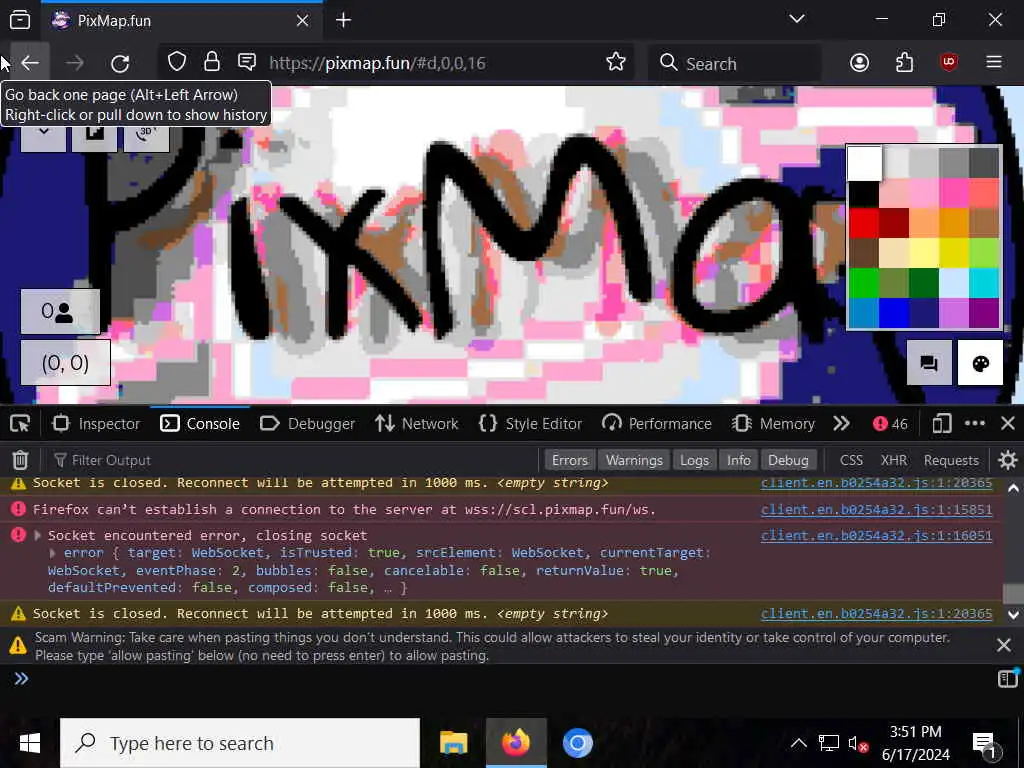Show hidden system tray icons
Screen dimensions: 1024x768
click(798, 743)
